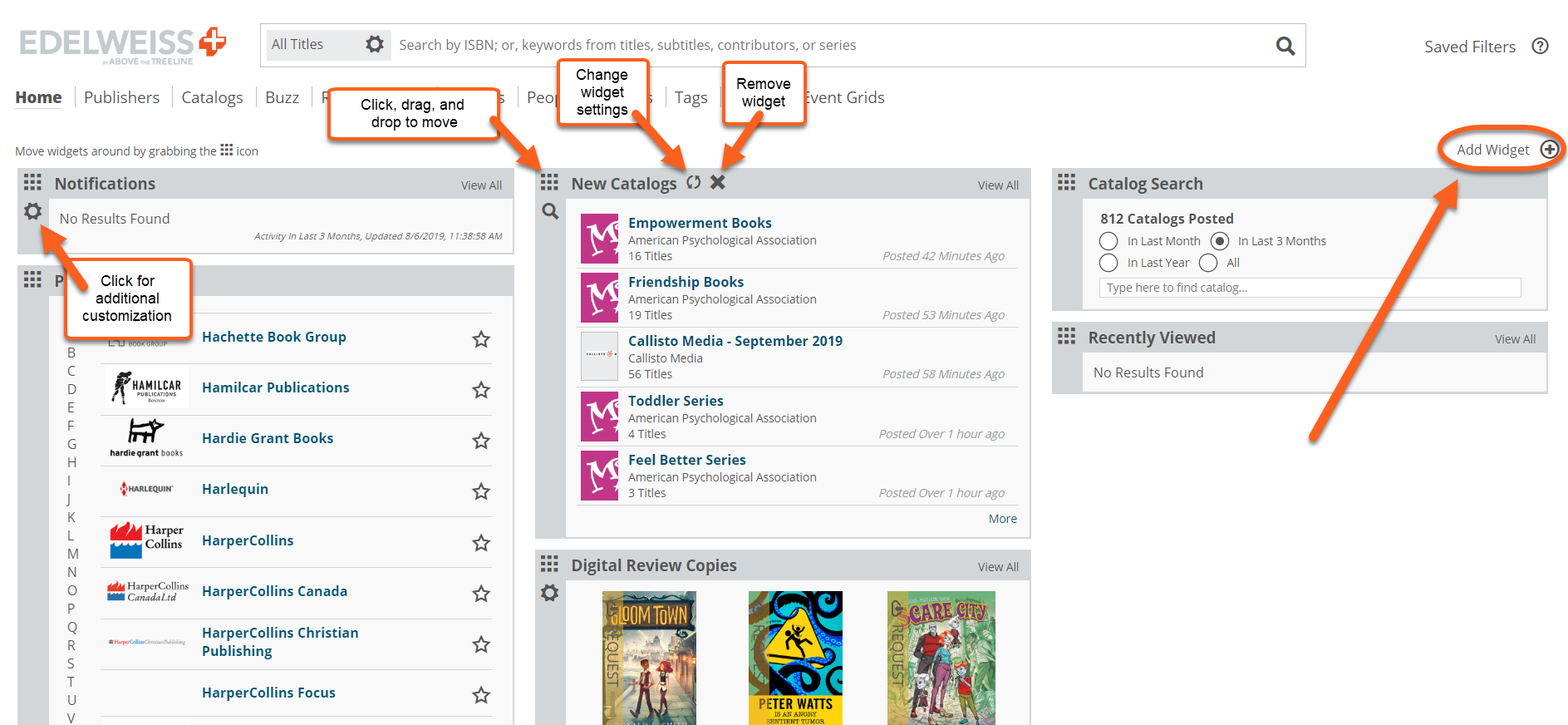Open Notifications widget gear settings
Viewport: 1568px width, 725px height.
pos(32,211)
